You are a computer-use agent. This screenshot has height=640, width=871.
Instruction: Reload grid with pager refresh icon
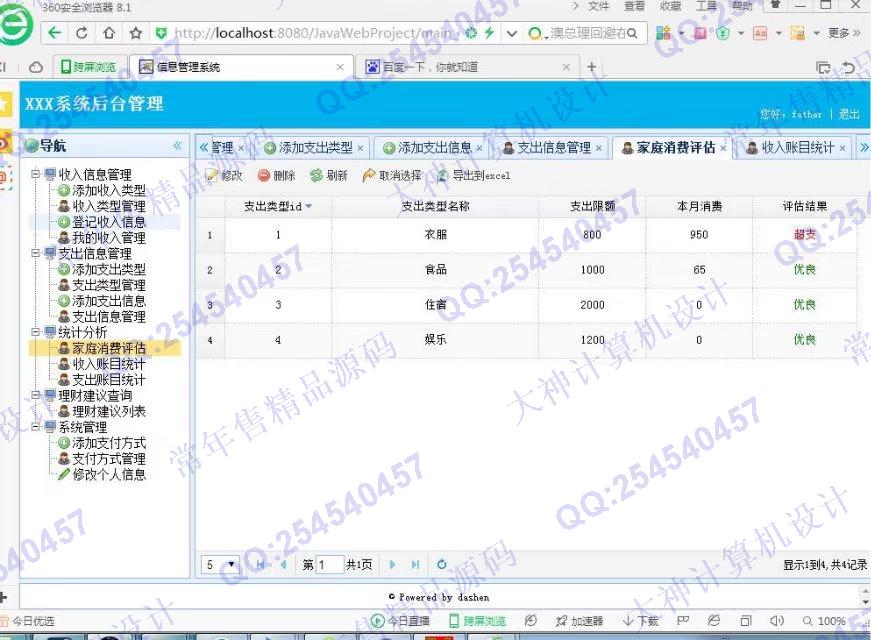(442, 564)
